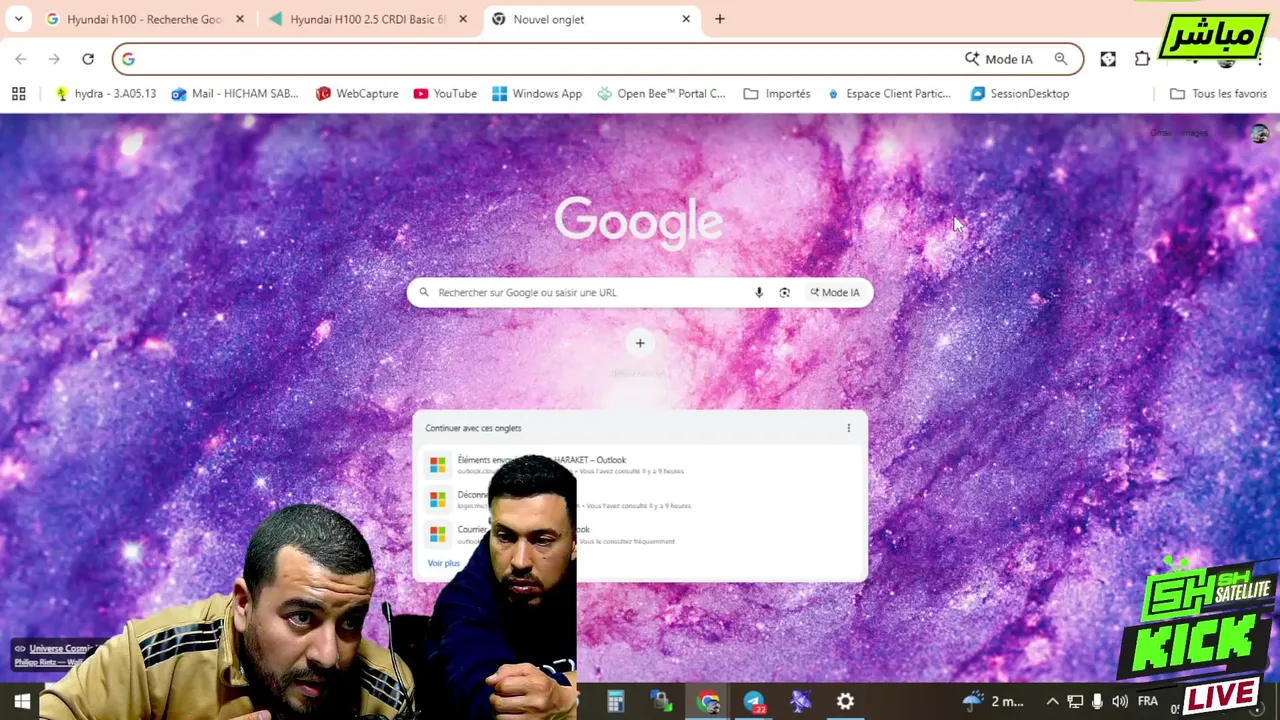Click the Google Lens search icon in address bar
This screenshot has height=720, width=1280.
1061,59
